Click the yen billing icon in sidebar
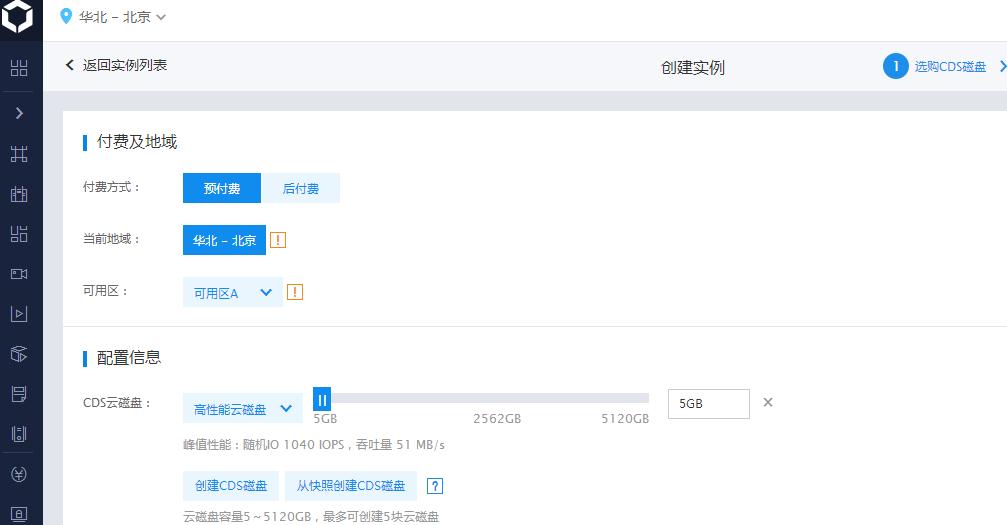The image size is (1007, 525). coord(19,474)
